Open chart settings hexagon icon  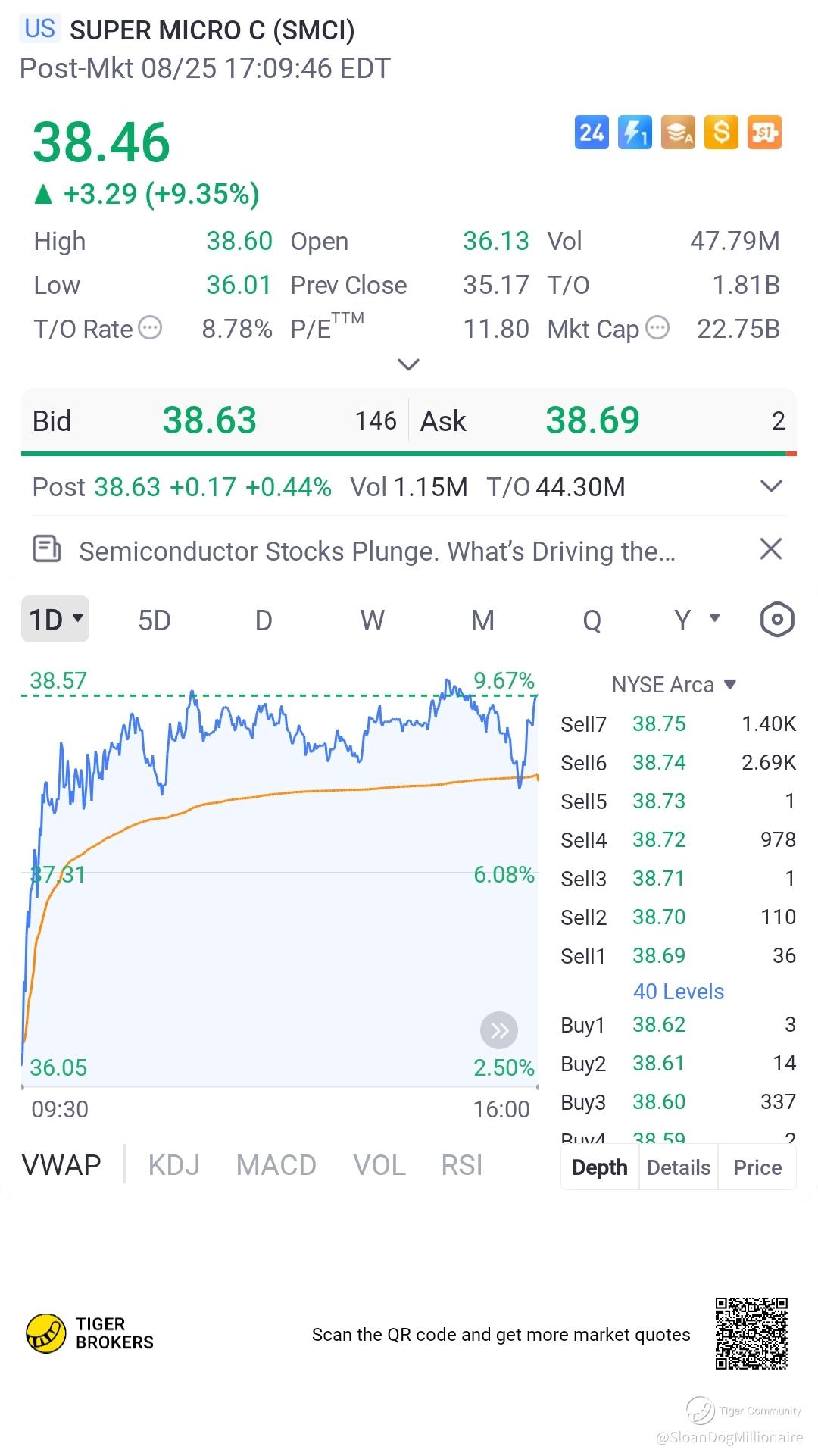tap(777, 620)
